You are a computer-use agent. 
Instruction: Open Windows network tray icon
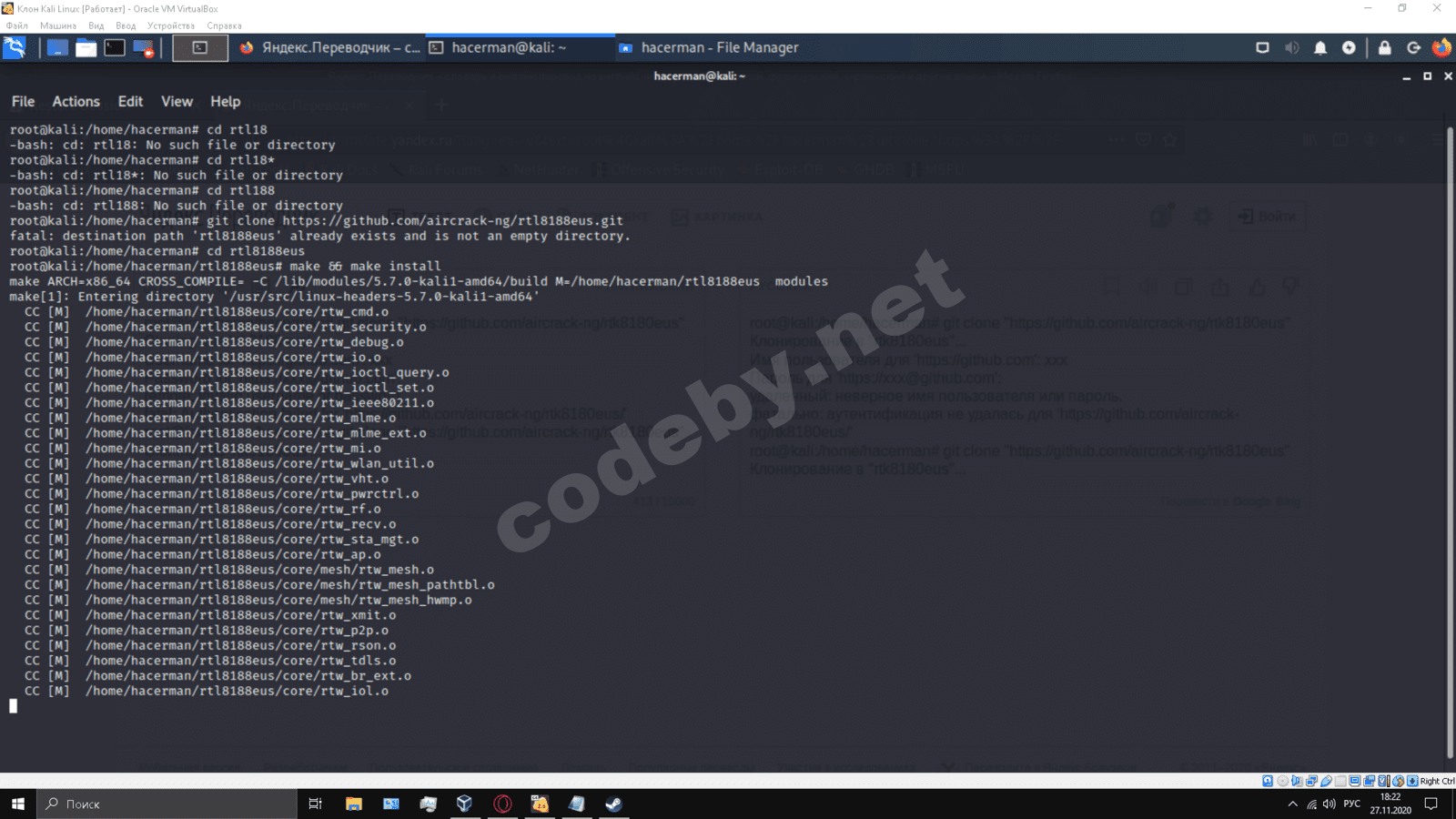click(1311, 804)
